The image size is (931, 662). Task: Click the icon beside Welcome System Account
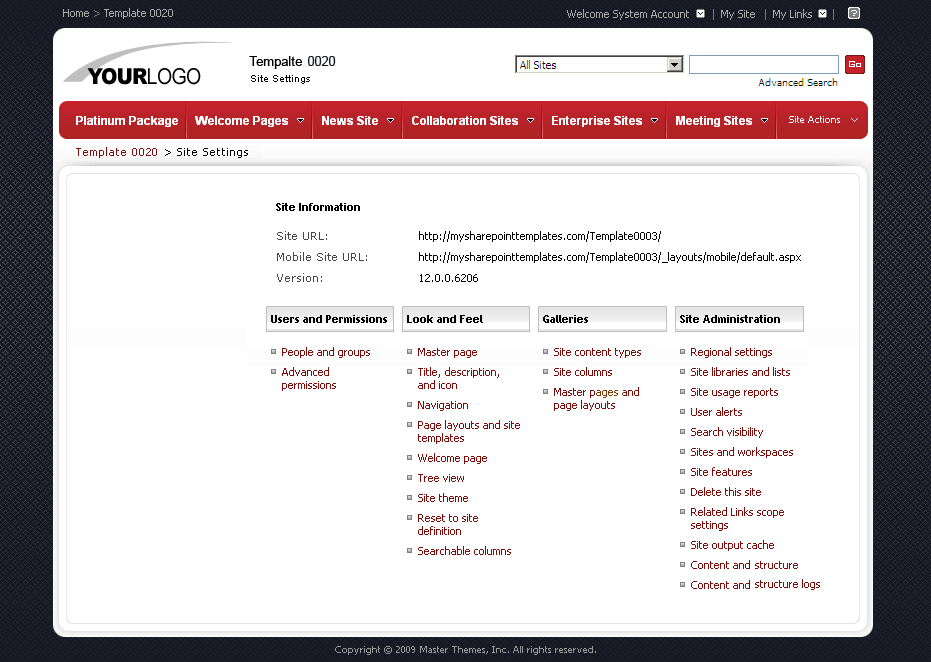[x=700, y=13]
